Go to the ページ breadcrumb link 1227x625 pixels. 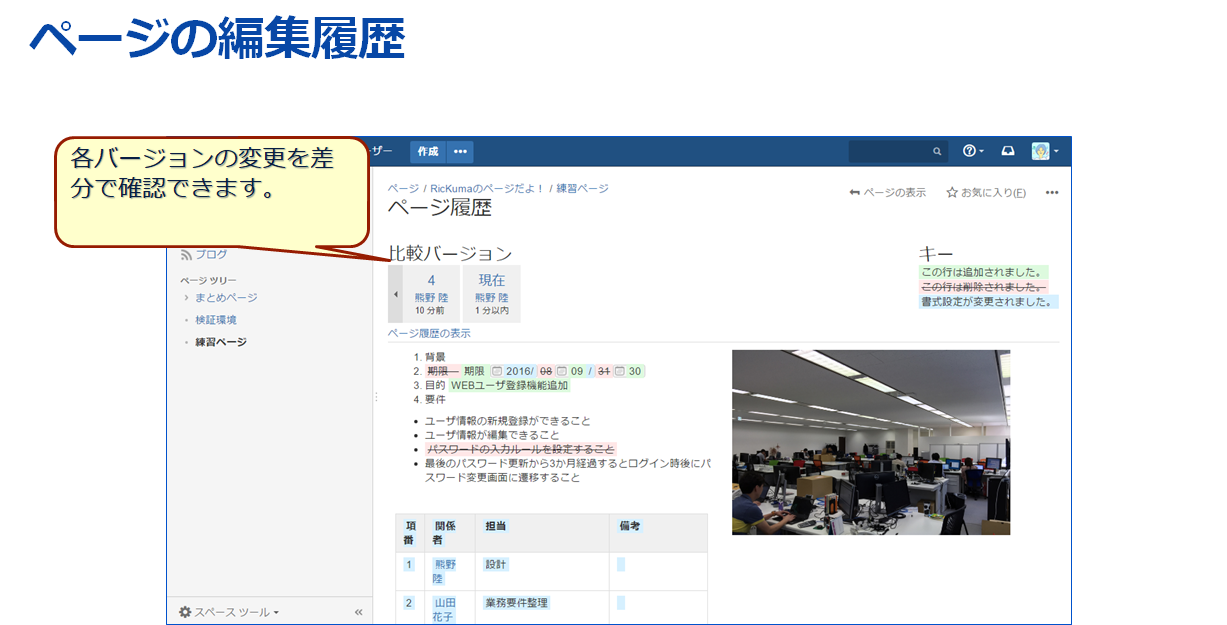point(403,188)
